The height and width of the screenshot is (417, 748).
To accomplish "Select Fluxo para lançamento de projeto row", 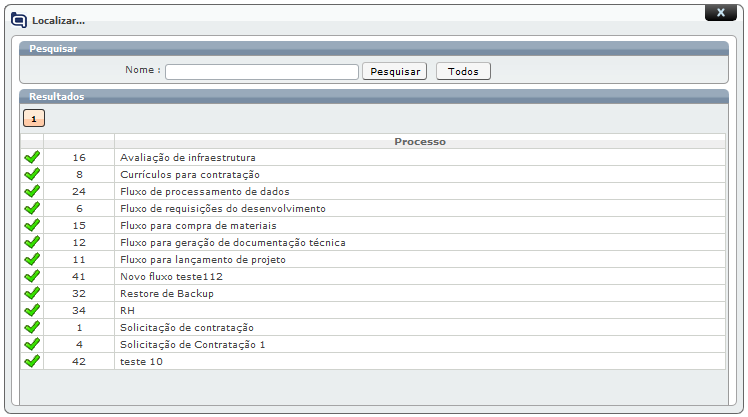I will tap(202, 259).
